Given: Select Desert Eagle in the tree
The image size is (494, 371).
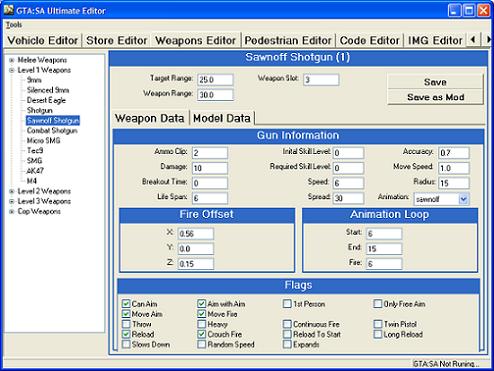Looking at the screenshot, I should tap(46, 100).
